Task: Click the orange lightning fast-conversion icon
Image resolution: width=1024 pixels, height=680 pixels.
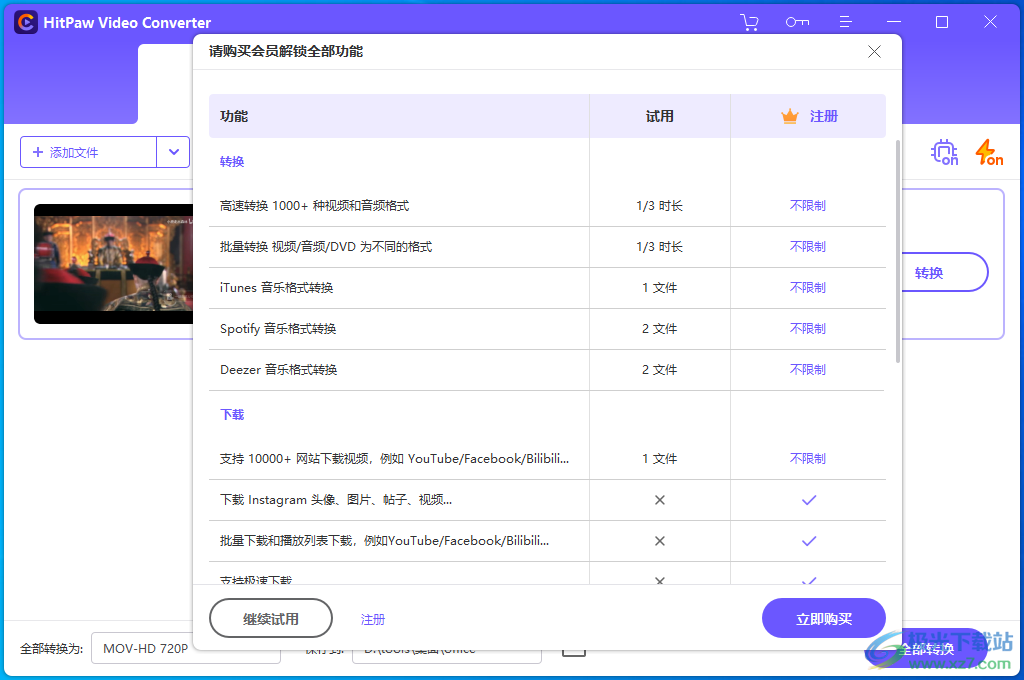Action: tap(988, 152)
